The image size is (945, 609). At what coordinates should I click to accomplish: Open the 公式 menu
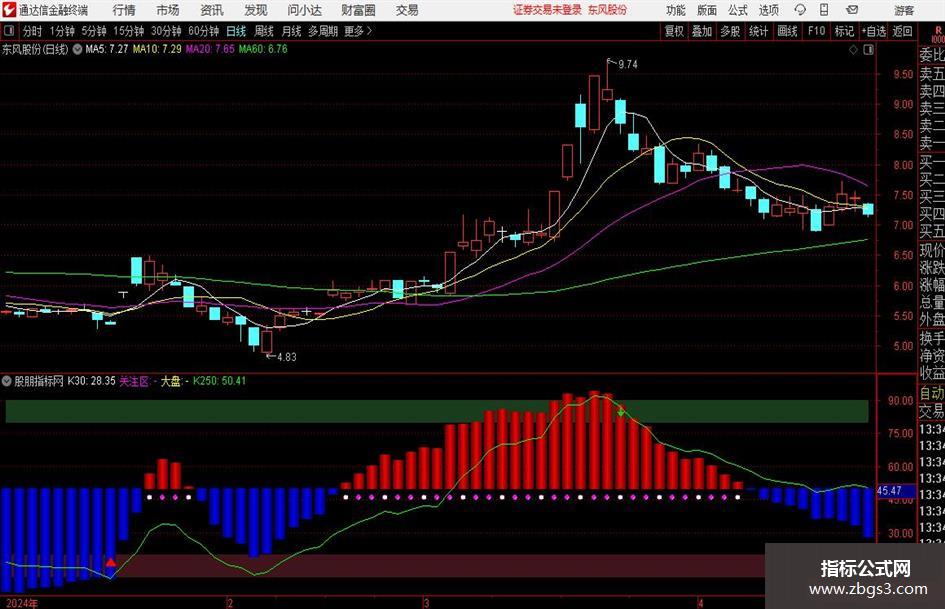tap(738, 10)
